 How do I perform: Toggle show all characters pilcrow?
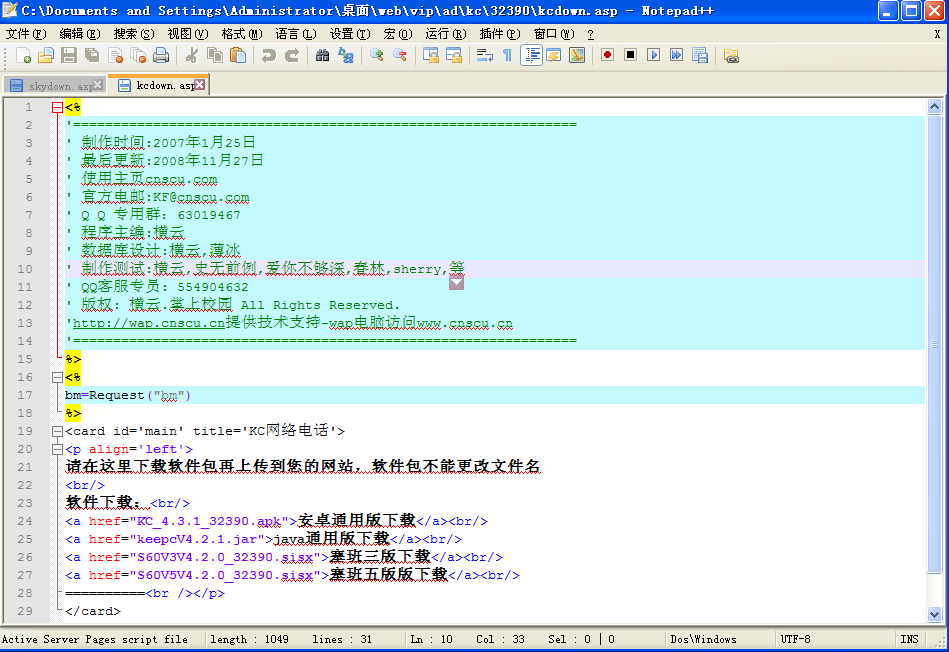tap(507, 55)
